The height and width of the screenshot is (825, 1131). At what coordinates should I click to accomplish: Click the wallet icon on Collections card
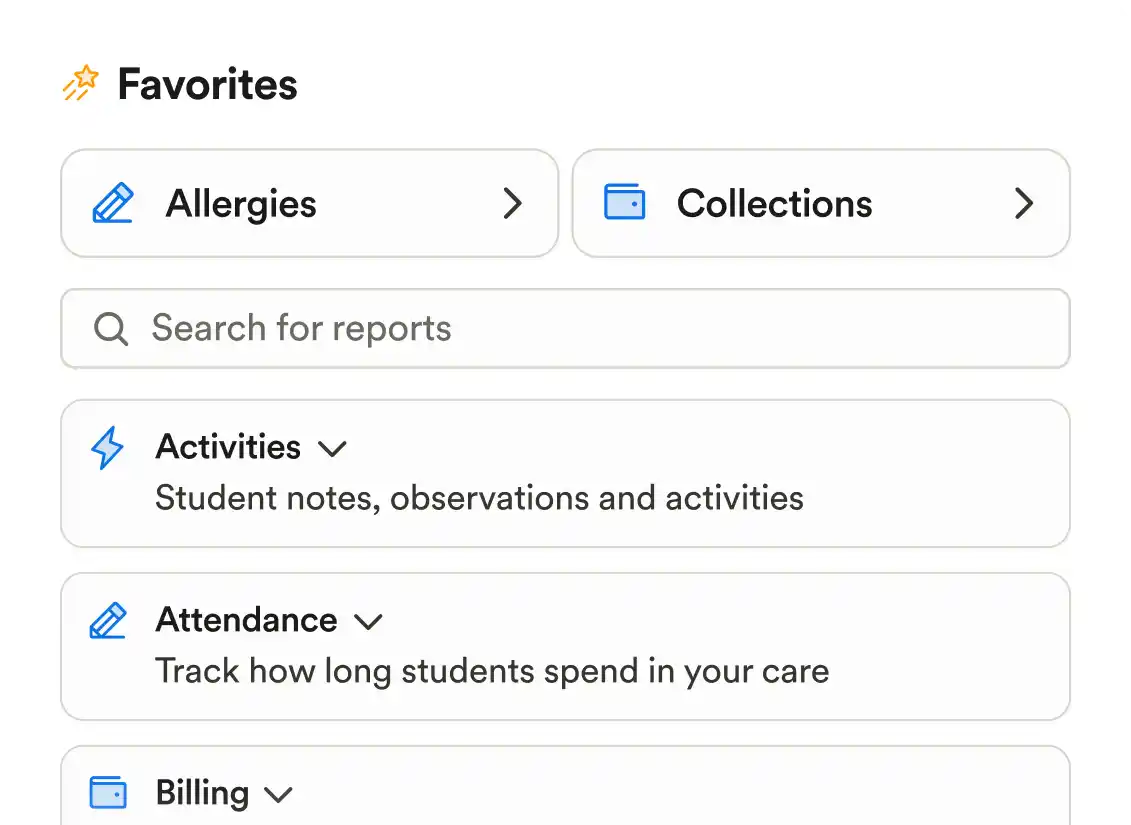624,203
